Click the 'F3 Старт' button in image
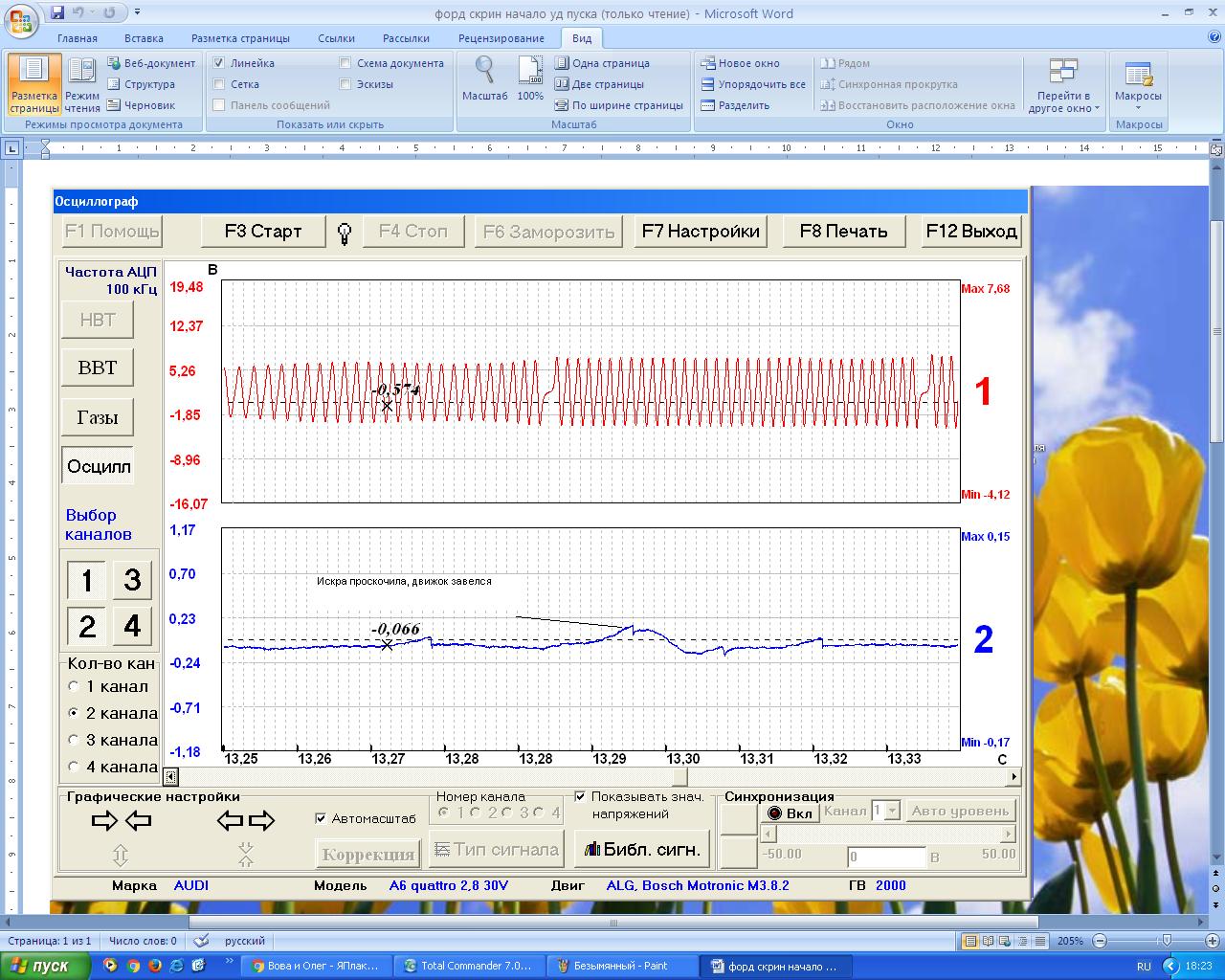This screenshot has width=1225, height=980. click(263, 231)
